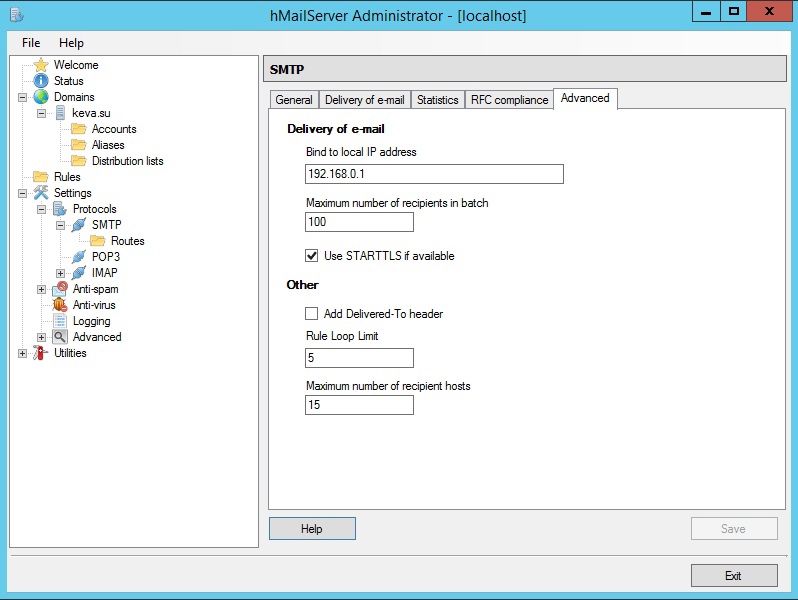The image size is (798, 600).
Task: Minimize the hMailServer Administrator window
Action: [x=706, y=11]
